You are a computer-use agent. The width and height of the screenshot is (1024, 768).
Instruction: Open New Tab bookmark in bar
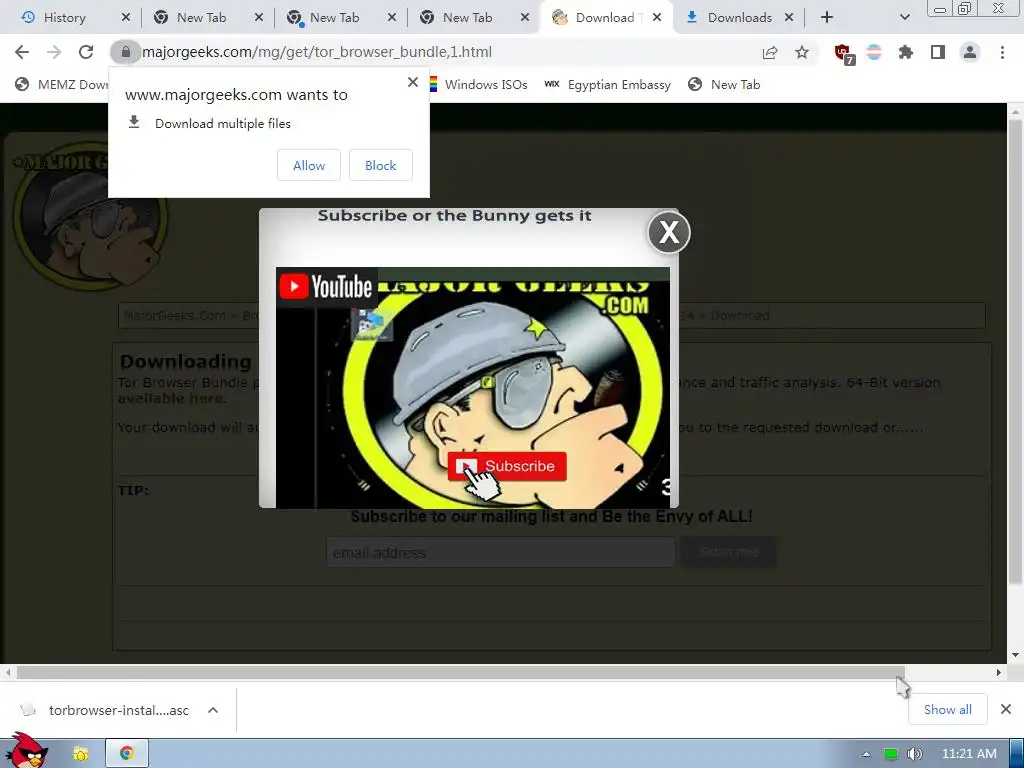coord(724,84)
